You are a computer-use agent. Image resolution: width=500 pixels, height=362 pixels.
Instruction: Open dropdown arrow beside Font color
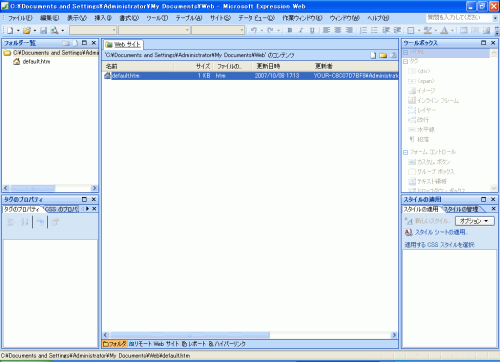pyautogui.click(x=452, y=31)
